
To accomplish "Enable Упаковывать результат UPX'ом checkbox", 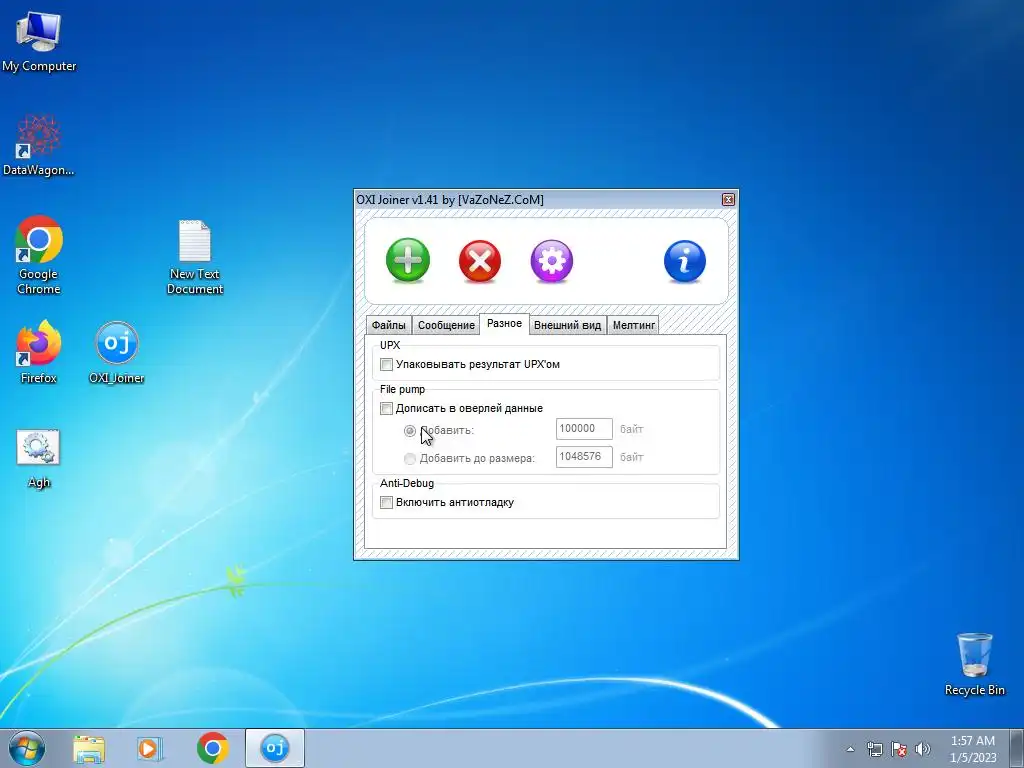I will point(387,364).
